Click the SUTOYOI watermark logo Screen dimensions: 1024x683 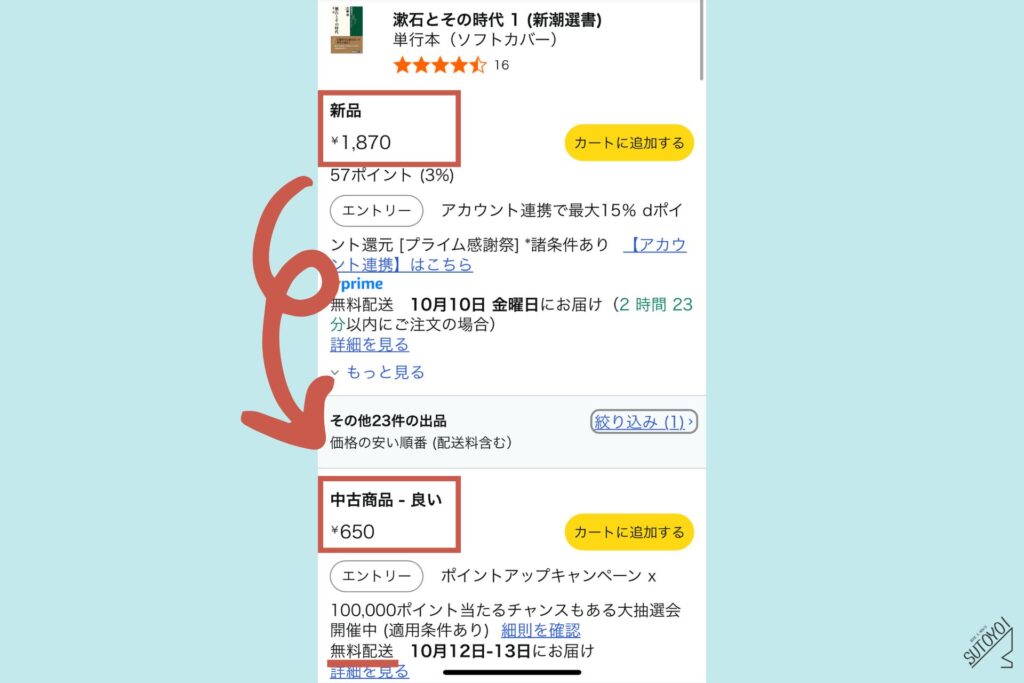pyautogui.click(x=989, y=644)
